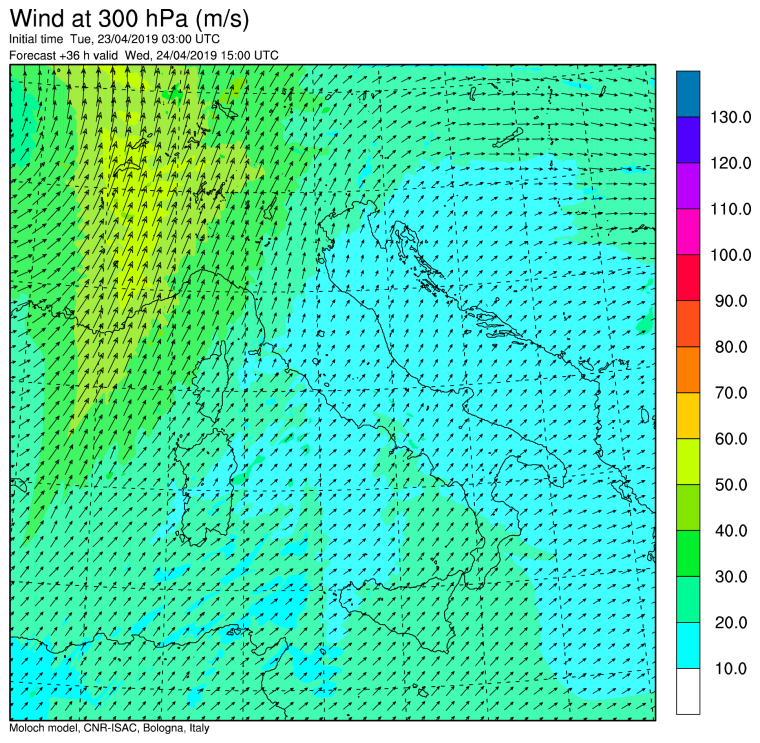Pick the magenta swatch between 100 and 110
This screenshot has width=760, height=743.
[x=688, y=232]
